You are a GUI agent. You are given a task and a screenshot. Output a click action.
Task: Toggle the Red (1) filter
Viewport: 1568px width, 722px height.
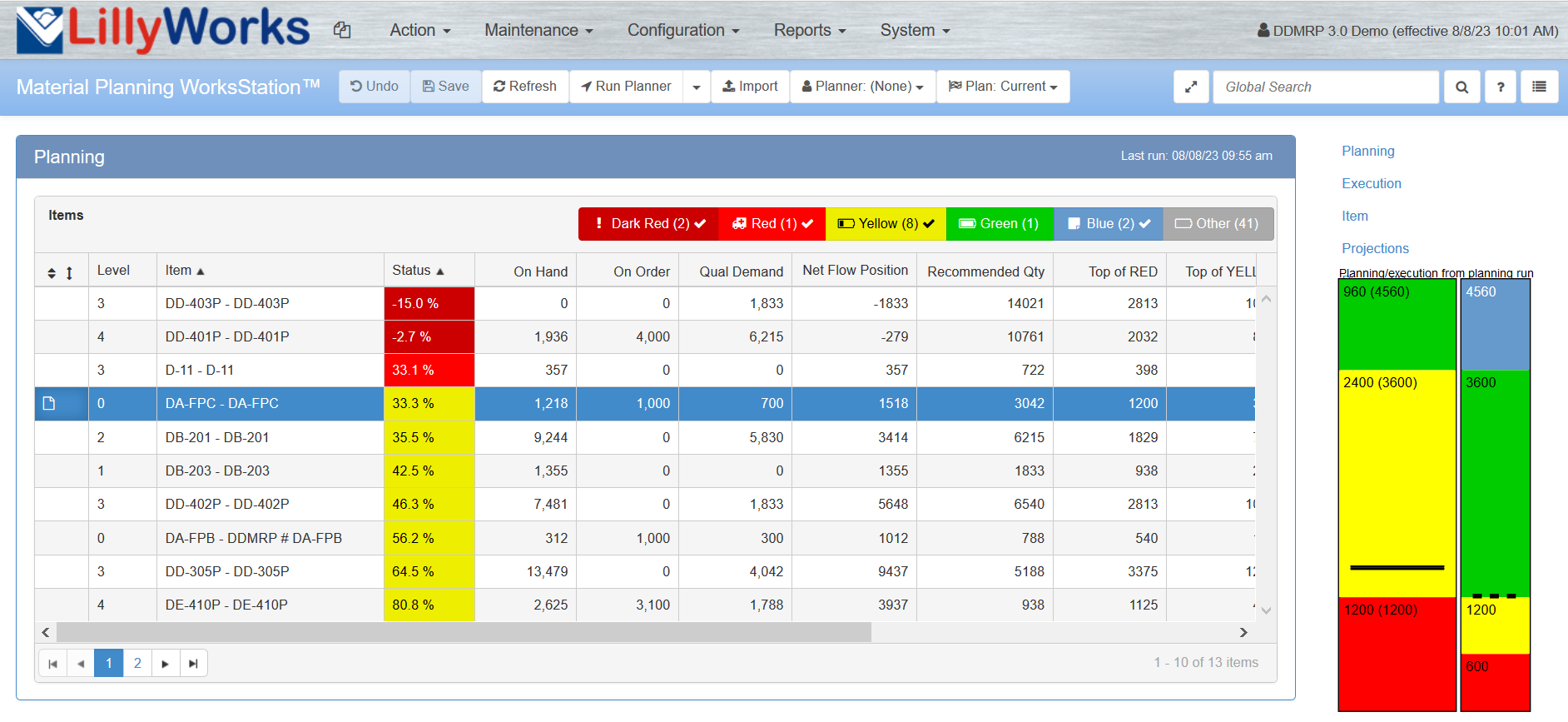click(x=772, y=224)
